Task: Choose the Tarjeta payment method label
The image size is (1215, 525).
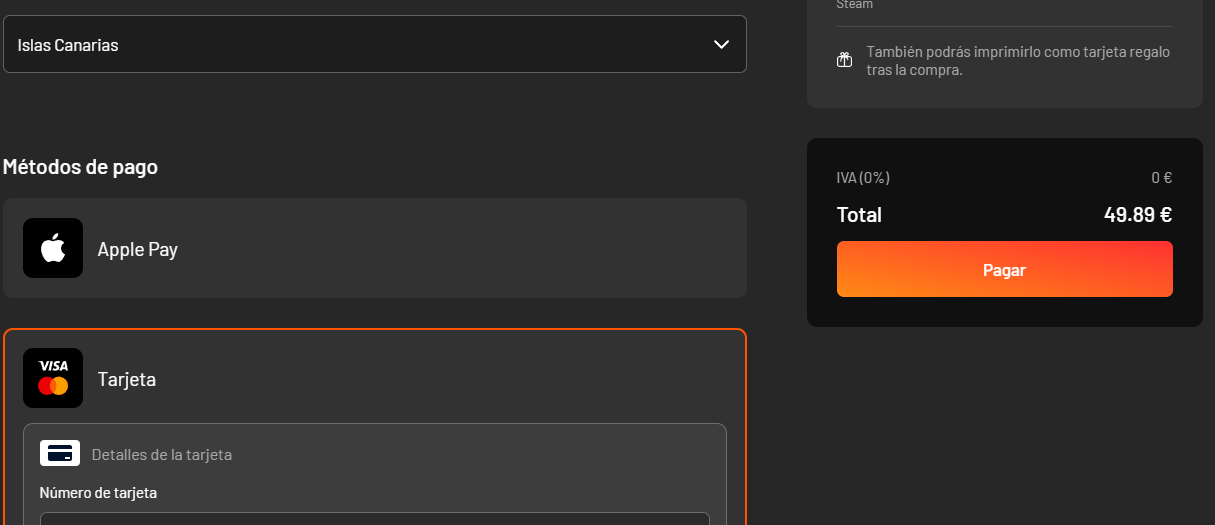Action: click(127, 380)
